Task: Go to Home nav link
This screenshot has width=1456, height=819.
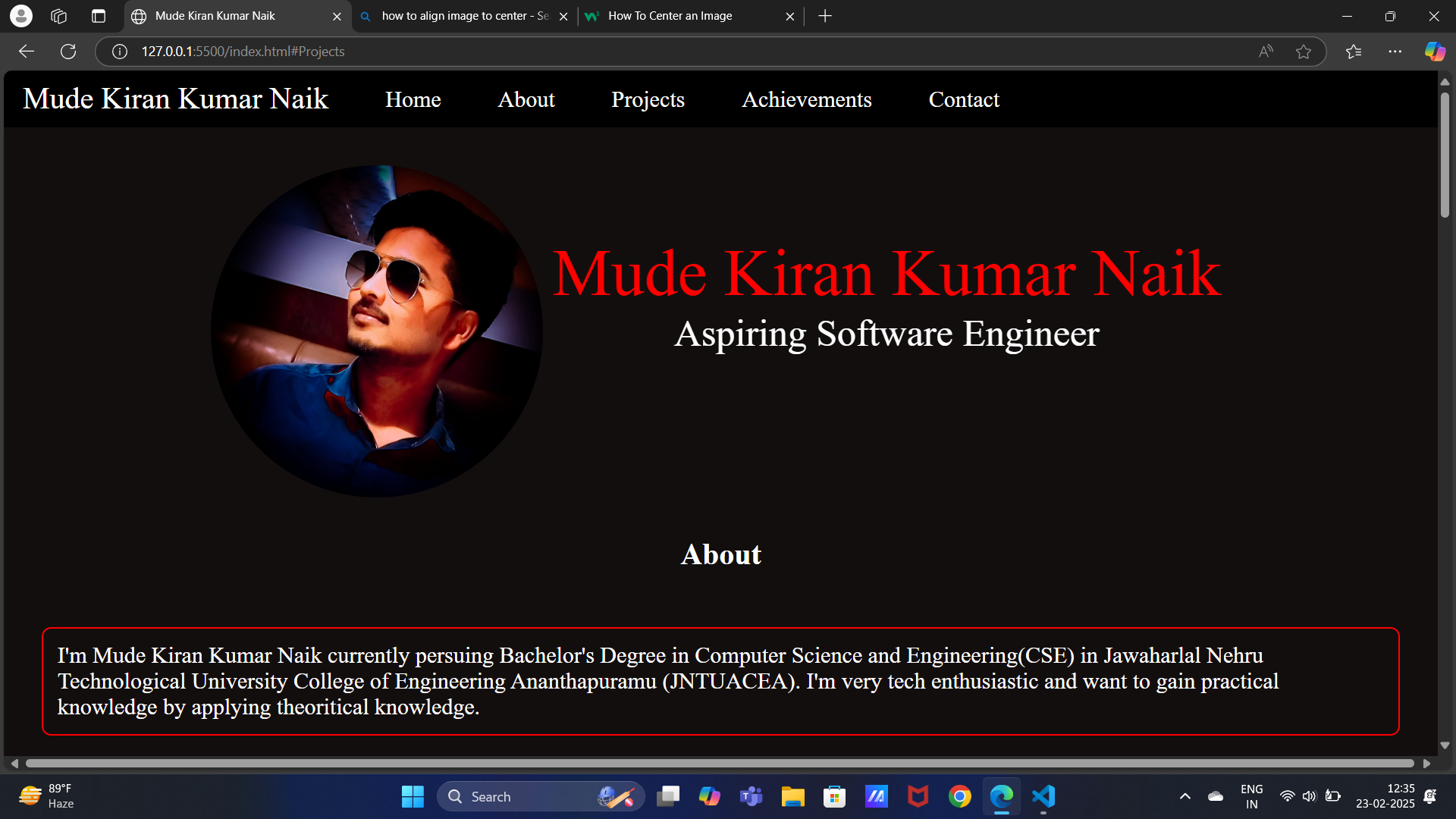Action: 413,99
